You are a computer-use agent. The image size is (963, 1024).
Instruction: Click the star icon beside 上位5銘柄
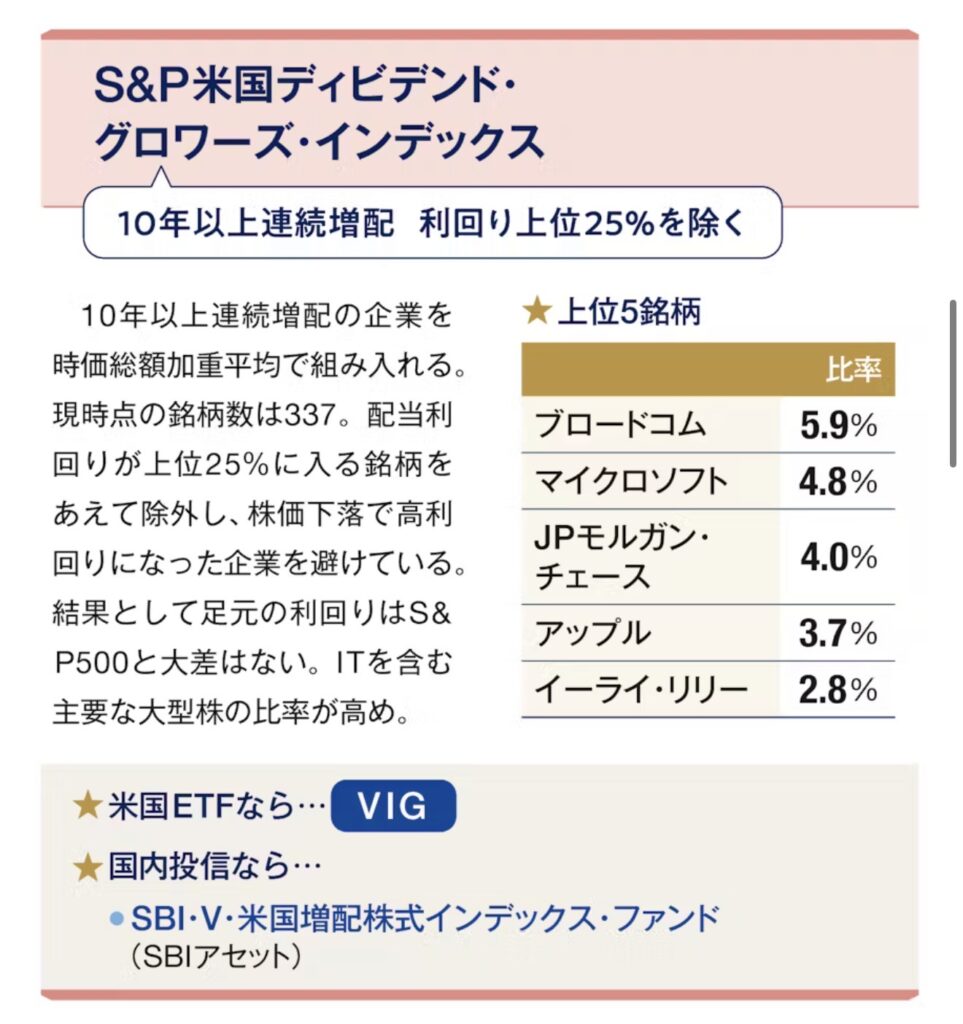coord(537,312)
